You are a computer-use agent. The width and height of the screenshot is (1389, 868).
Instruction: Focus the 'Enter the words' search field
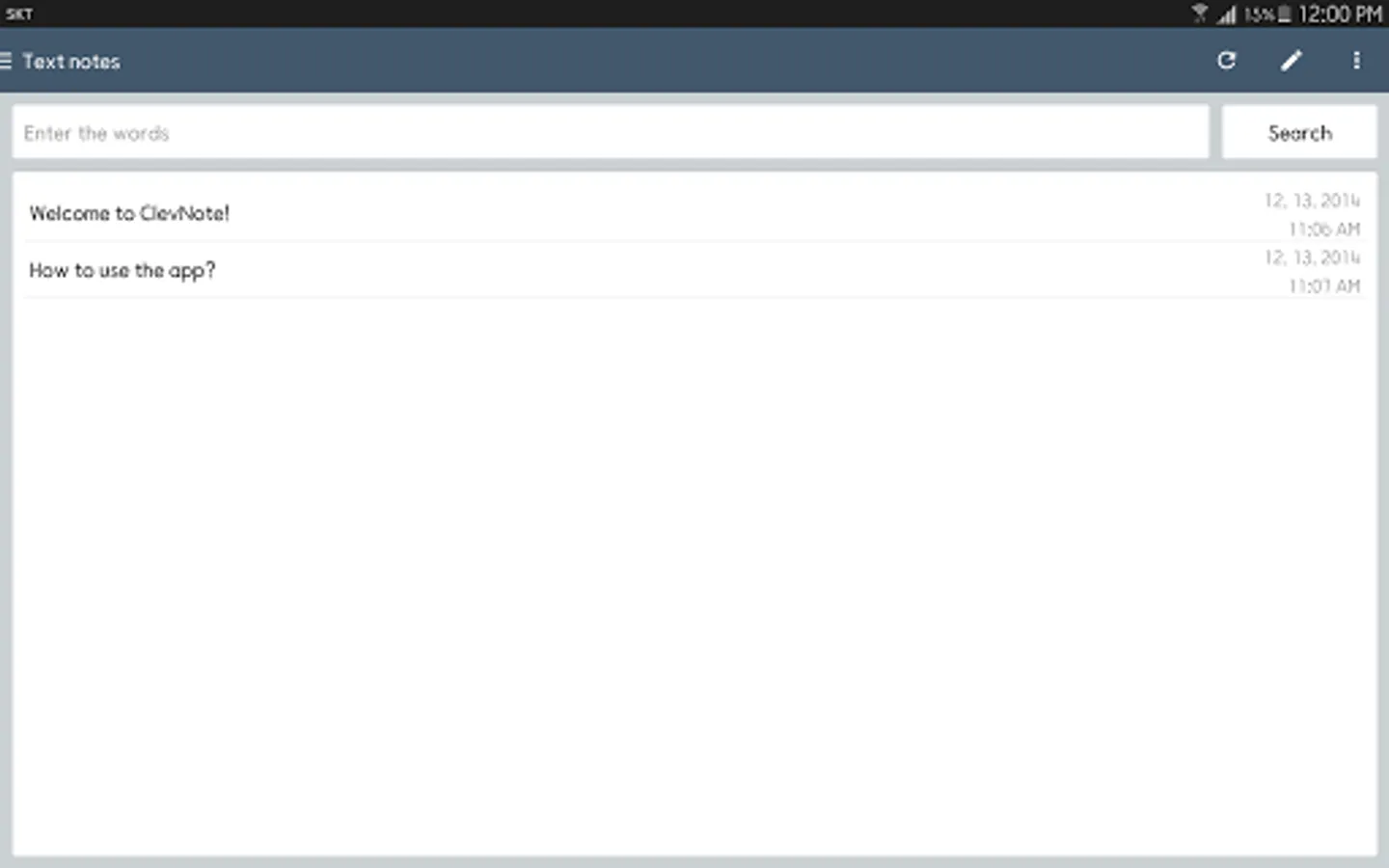point(610,132)
